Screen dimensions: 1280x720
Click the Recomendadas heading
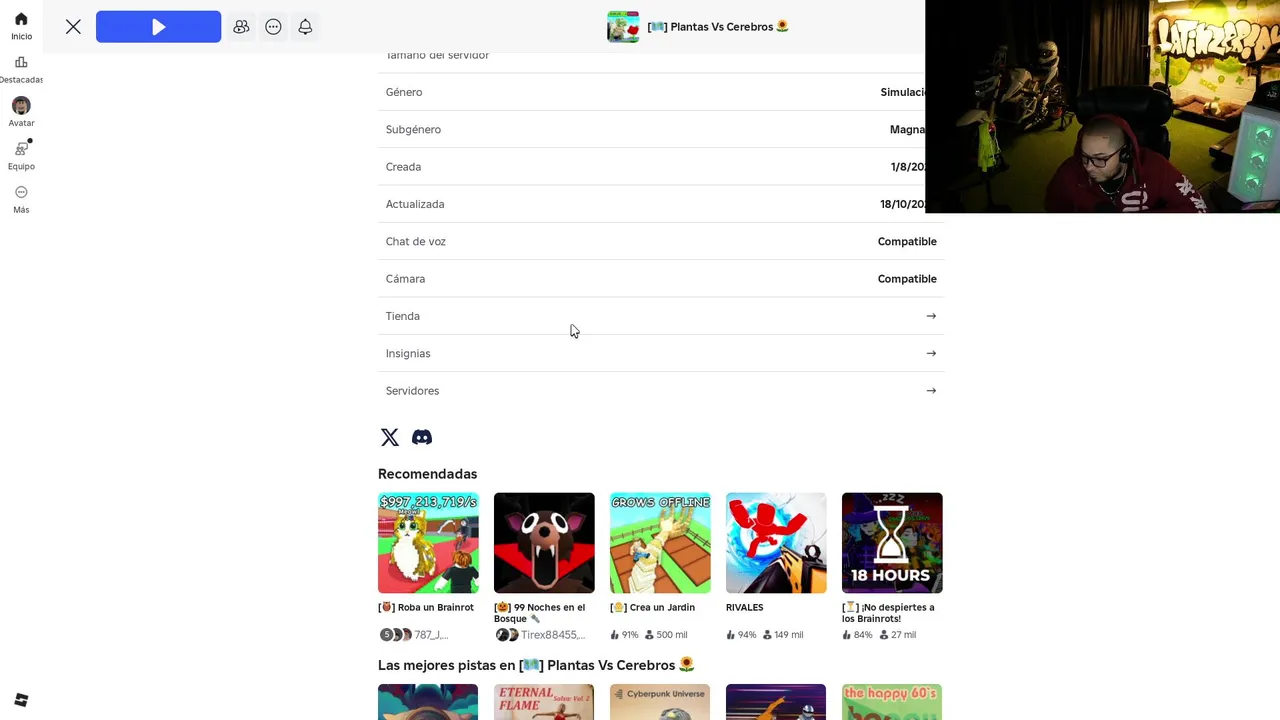click(x=428, y=474)
